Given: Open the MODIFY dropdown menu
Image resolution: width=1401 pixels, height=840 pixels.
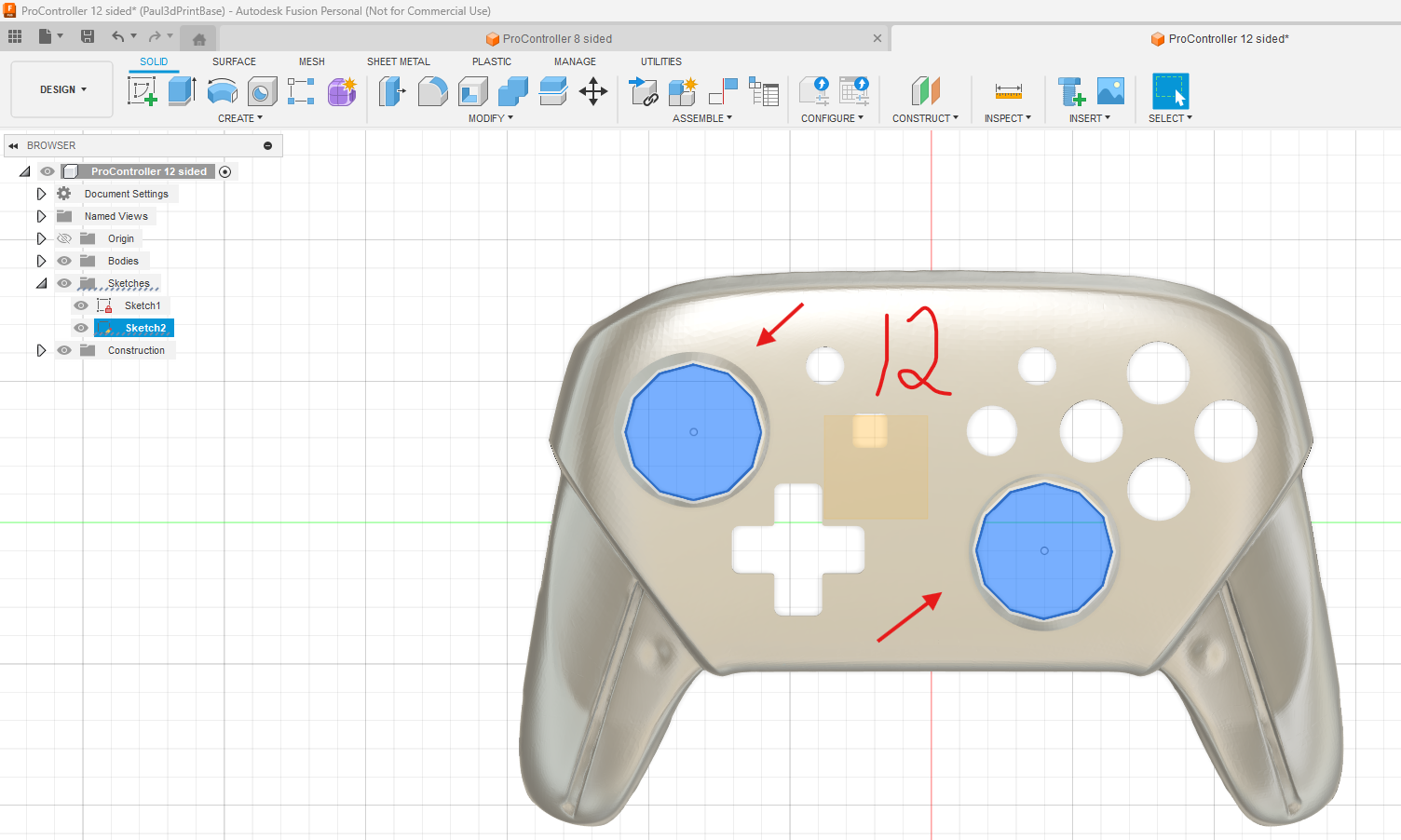Looking at the screenshot, I should coord(491,118).
